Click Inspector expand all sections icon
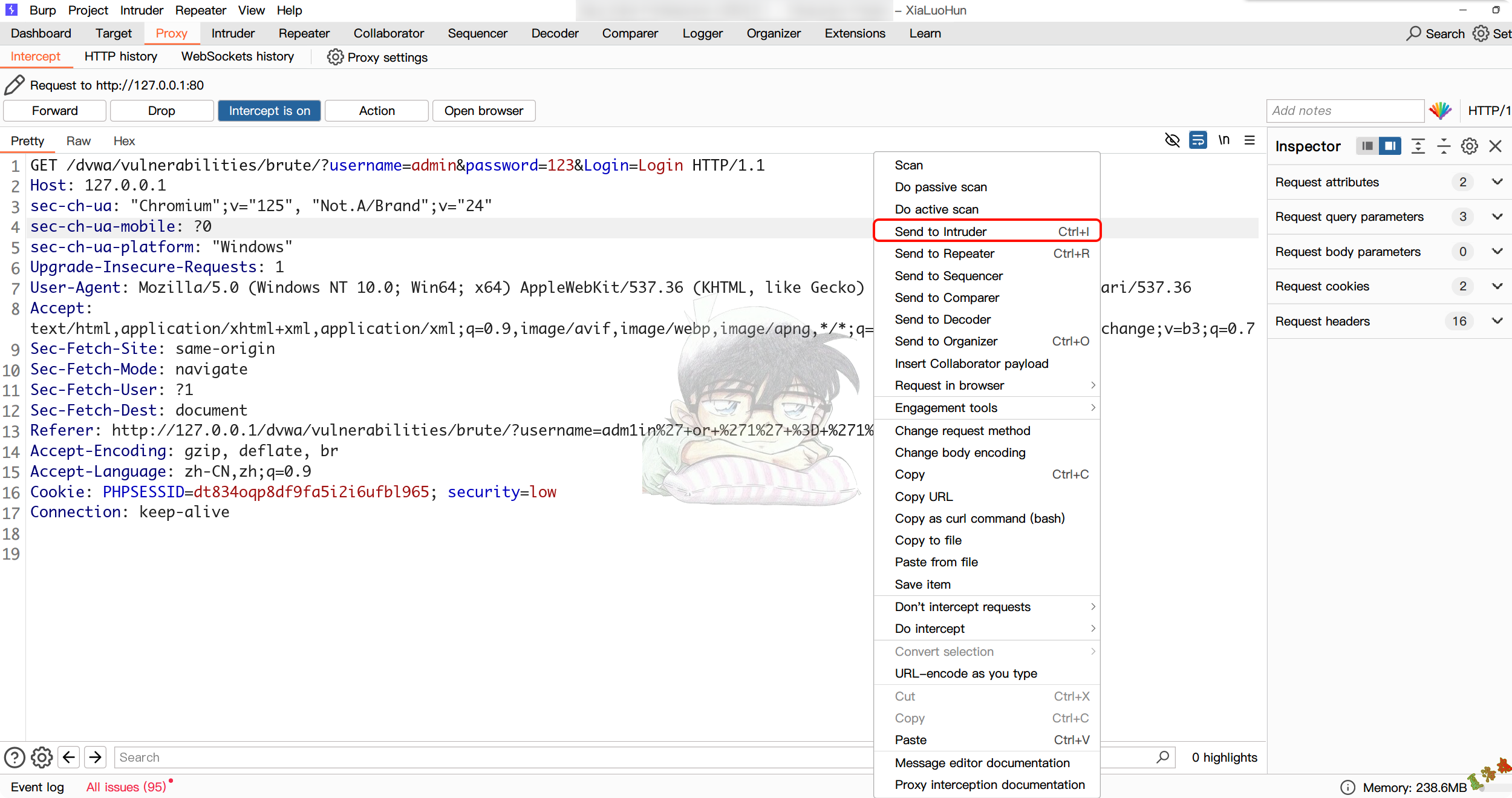Viewport: 1512px width, 798px height. click(x=1418, y=146)
